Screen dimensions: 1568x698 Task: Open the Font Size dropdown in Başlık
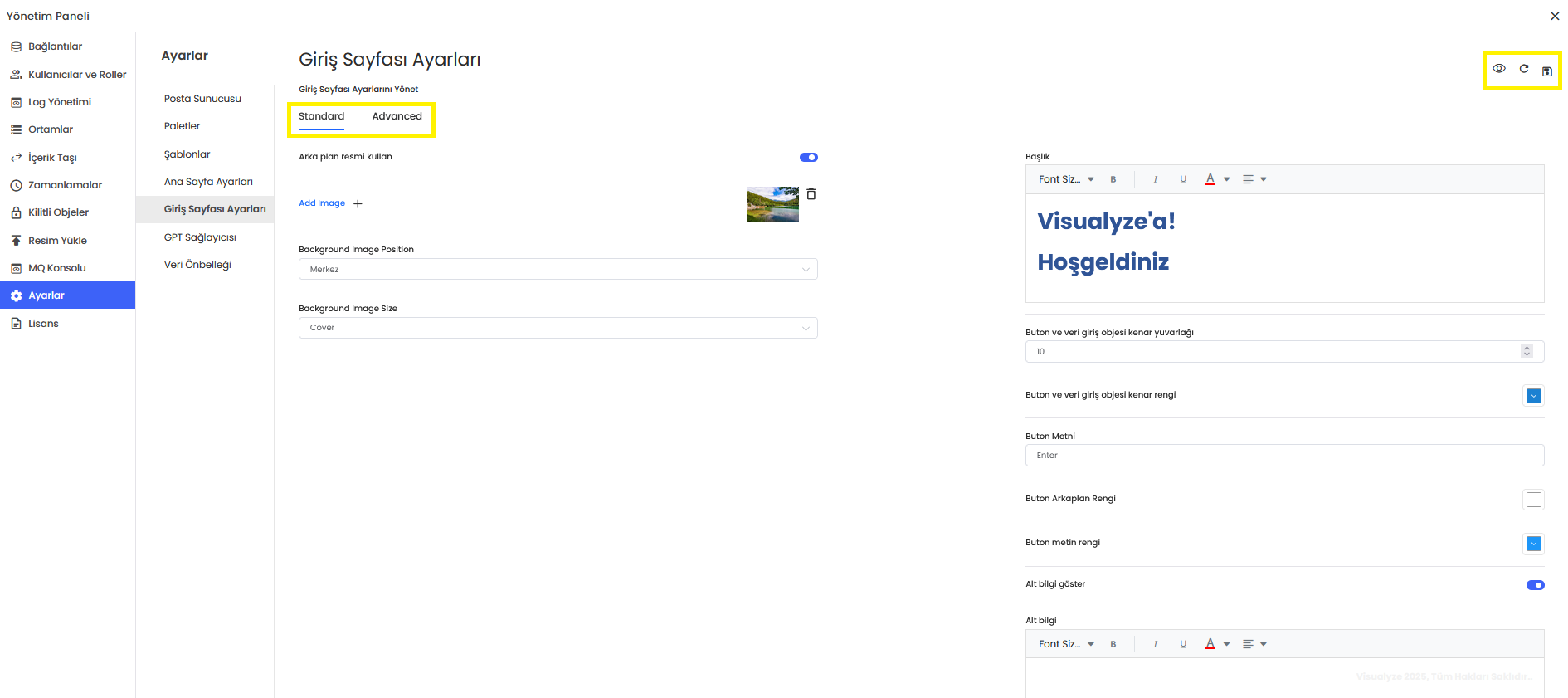coord(1066,179)
